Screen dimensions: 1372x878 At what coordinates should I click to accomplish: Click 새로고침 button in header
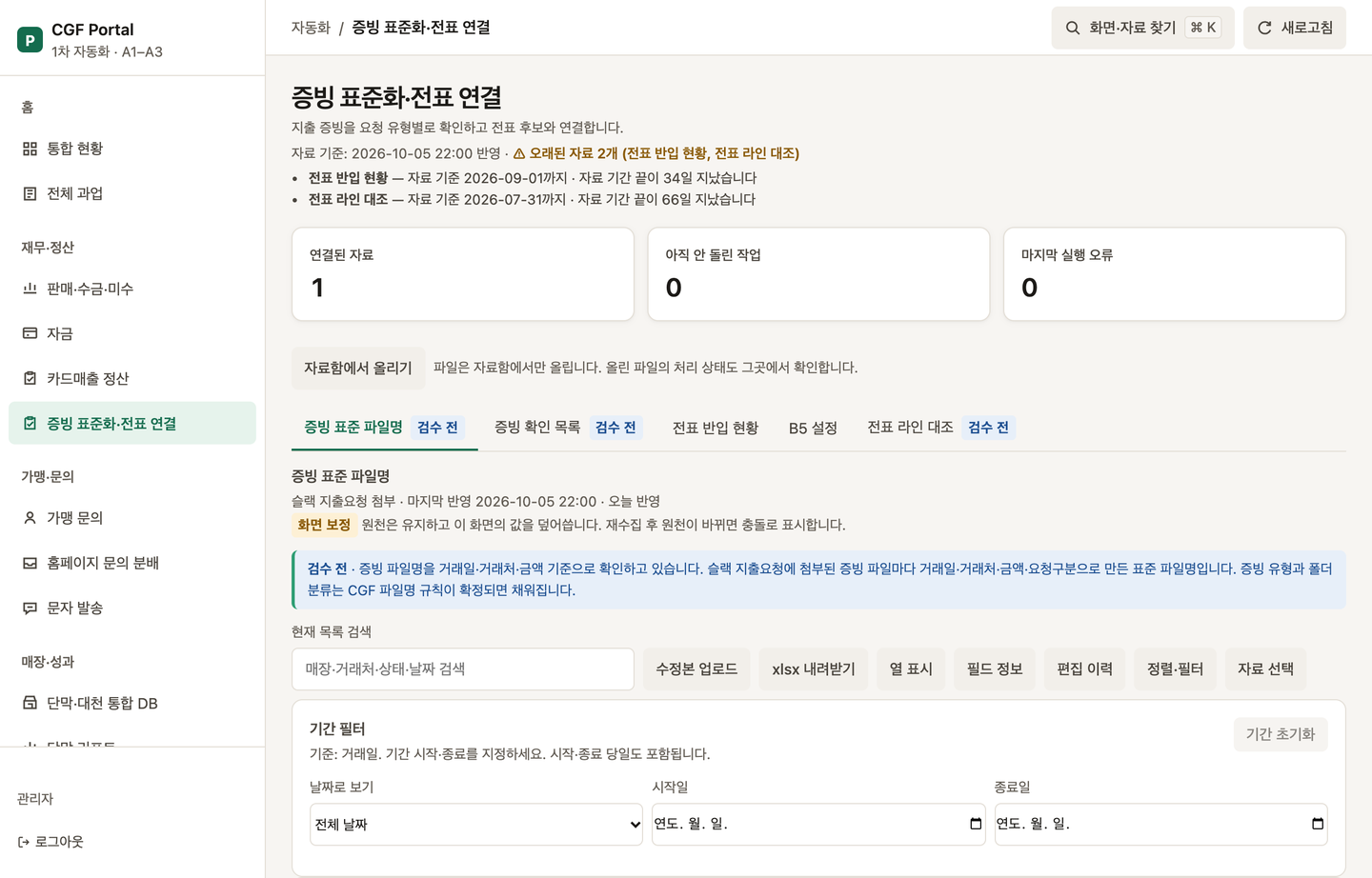click(x=1295, y=28)
